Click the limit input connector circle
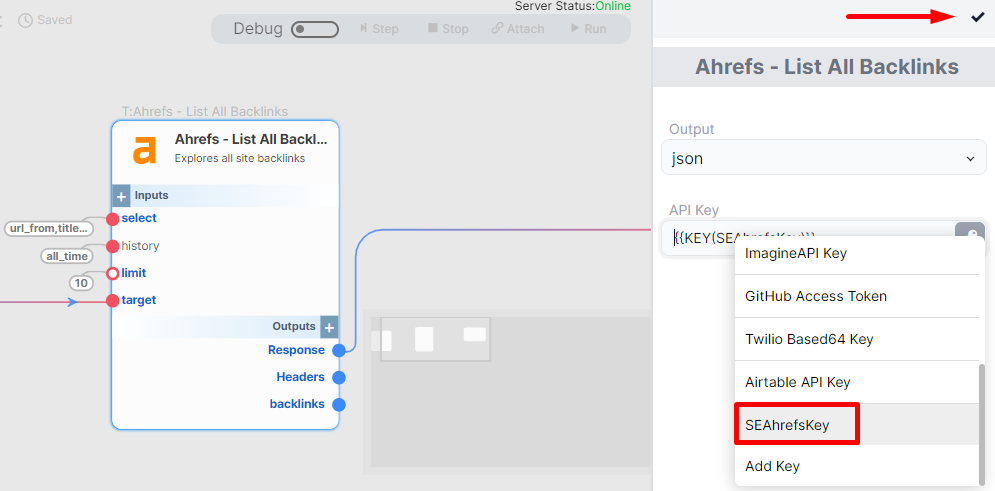 pyautogui.click(x=113, y=273)
